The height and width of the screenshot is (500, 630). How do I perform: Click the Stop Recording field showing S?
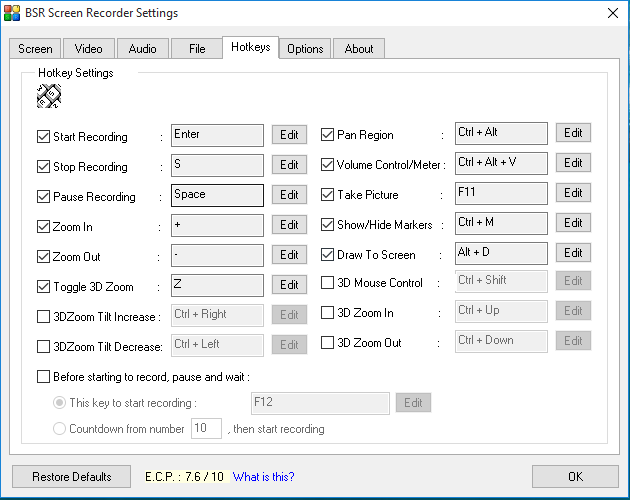[217, 165]
